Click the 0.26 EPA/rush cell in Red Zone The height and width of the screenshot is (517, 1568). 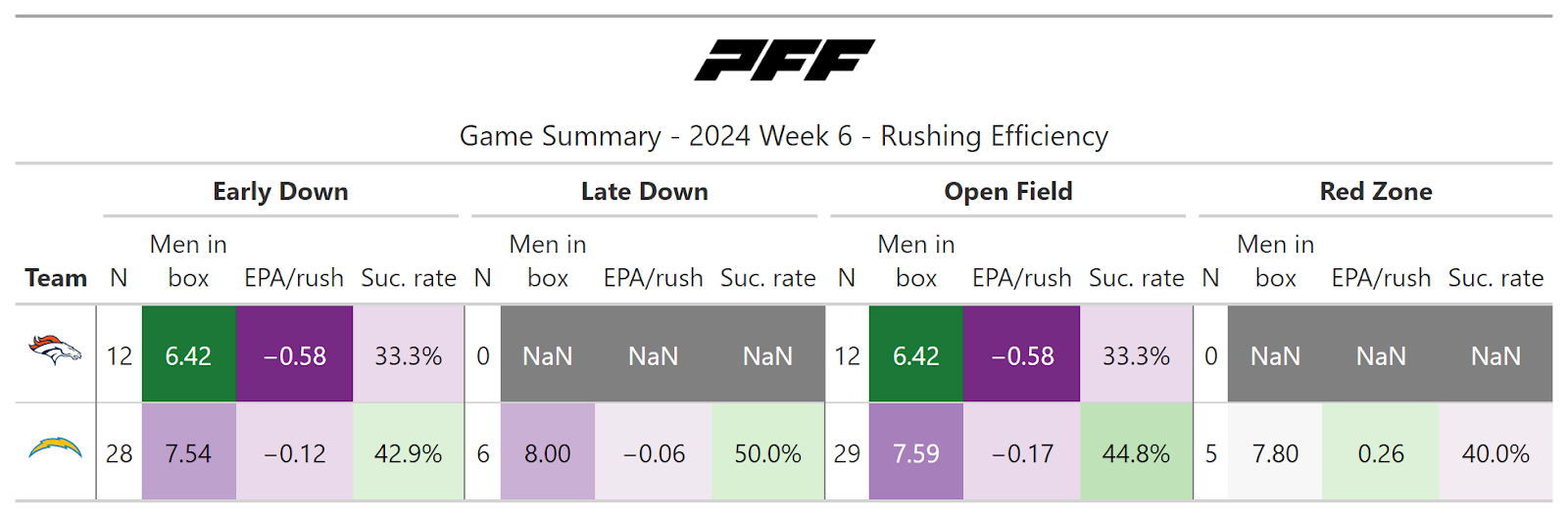click(x=1381, y=453)
